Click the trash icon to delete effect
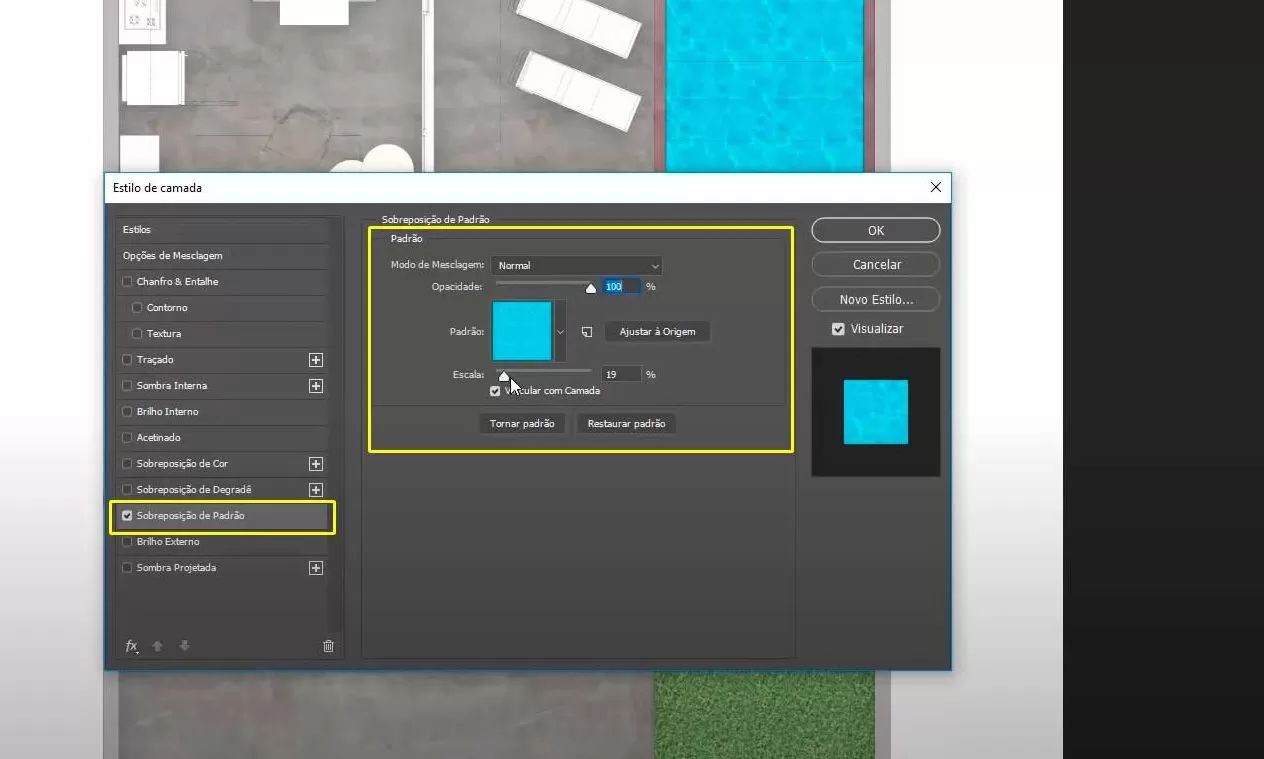 (x=328, y=646)
